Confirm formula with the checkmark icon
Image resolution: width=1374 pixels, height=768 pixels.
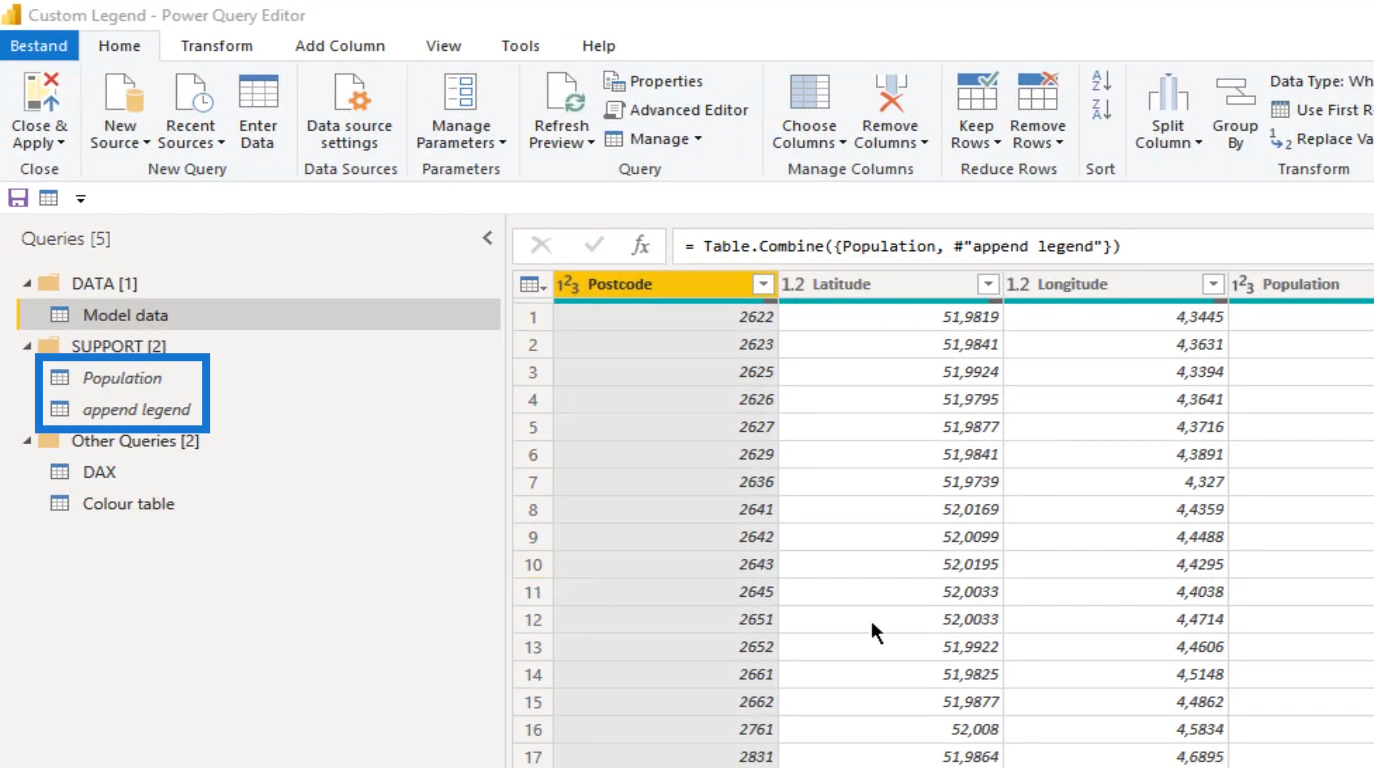pyautogui.click(x=594, y=245)
